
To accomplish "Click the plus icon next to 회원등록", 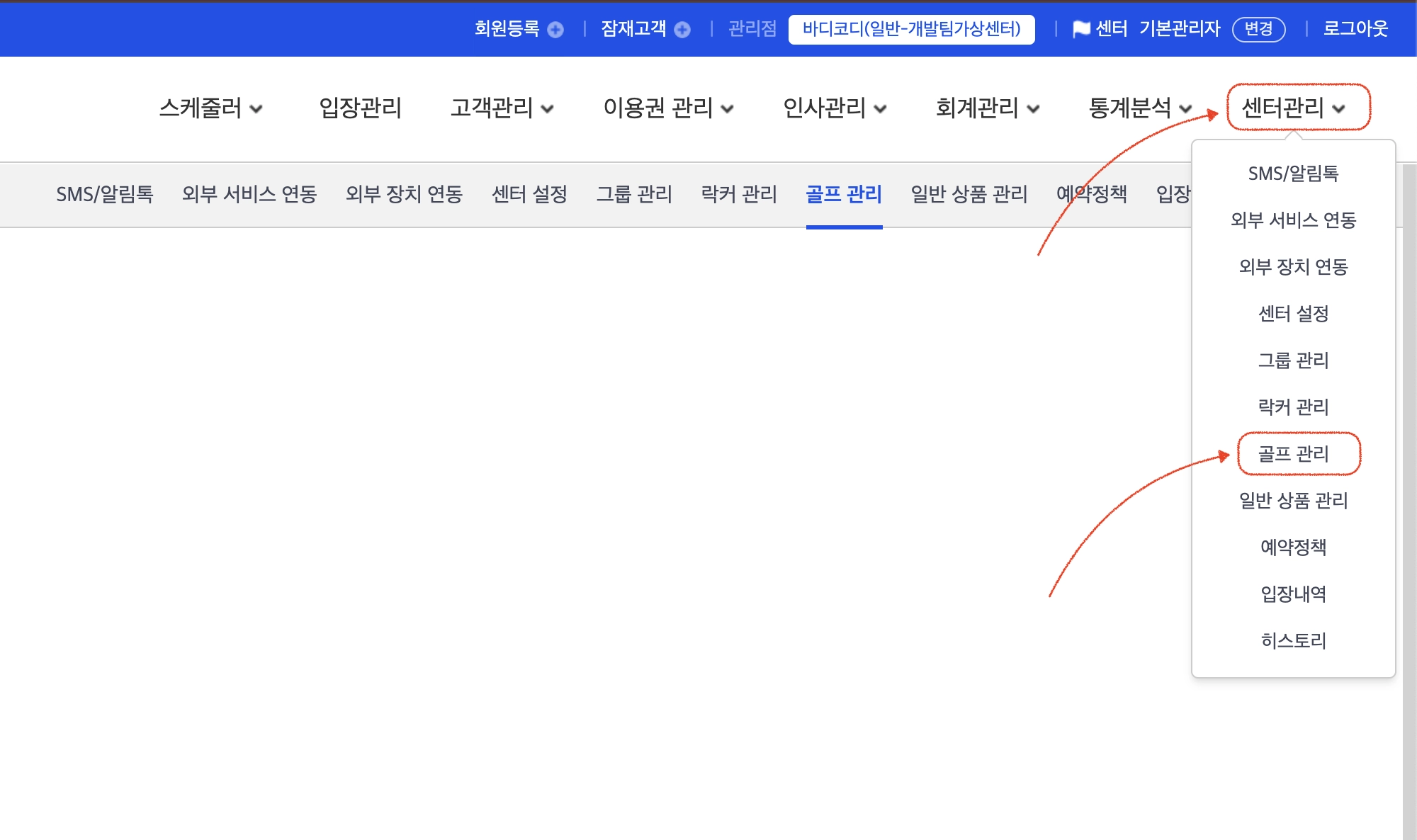I will [555, 30].
